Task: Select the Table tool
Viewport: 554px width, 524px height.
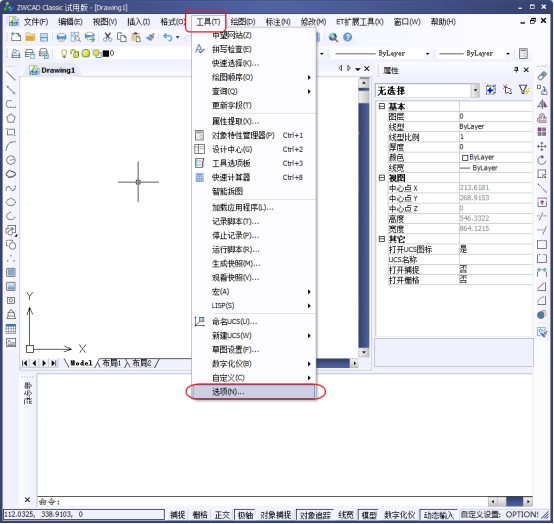Action: [x=11, y=329]
